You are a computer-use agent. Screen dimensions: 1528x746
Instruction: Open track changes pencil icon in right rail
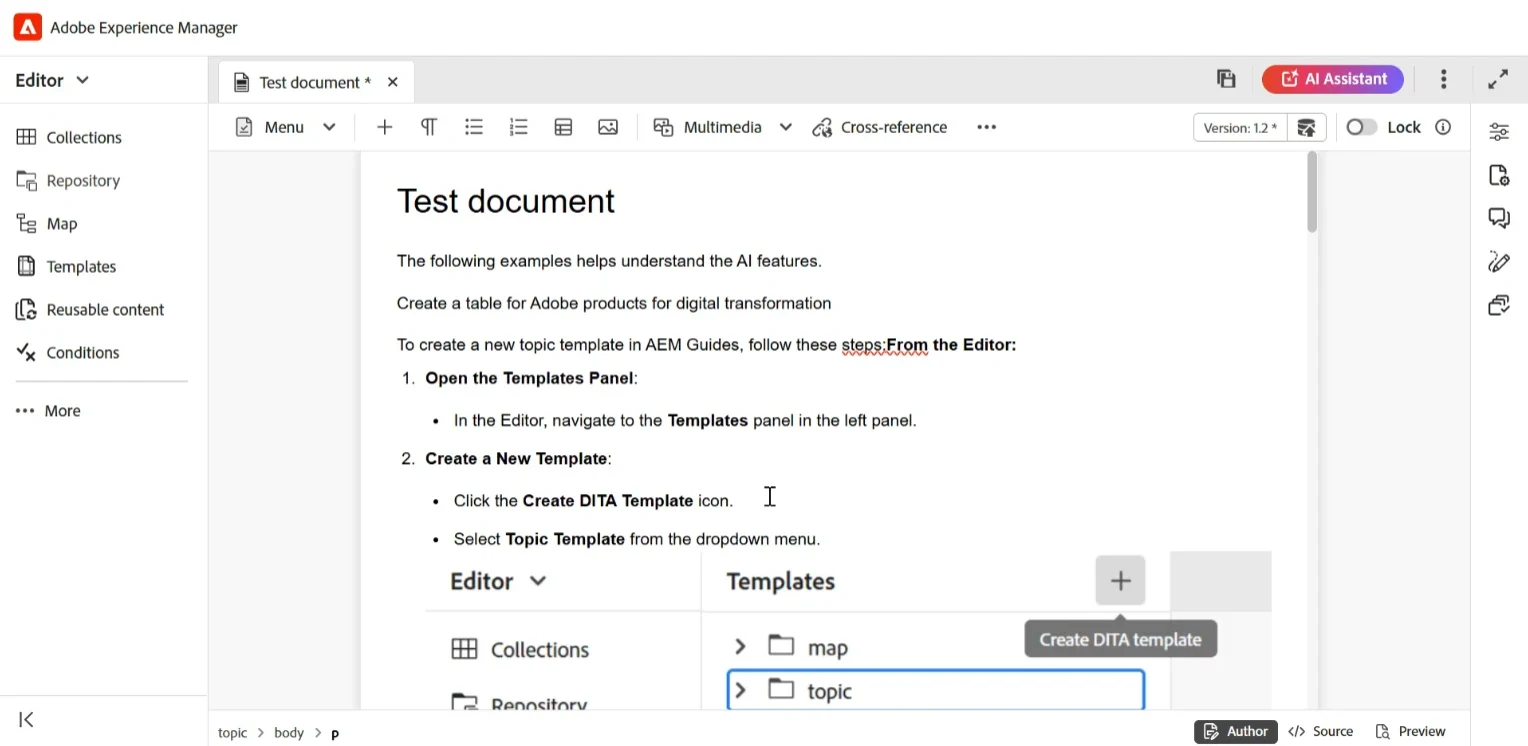[1499, 262]
